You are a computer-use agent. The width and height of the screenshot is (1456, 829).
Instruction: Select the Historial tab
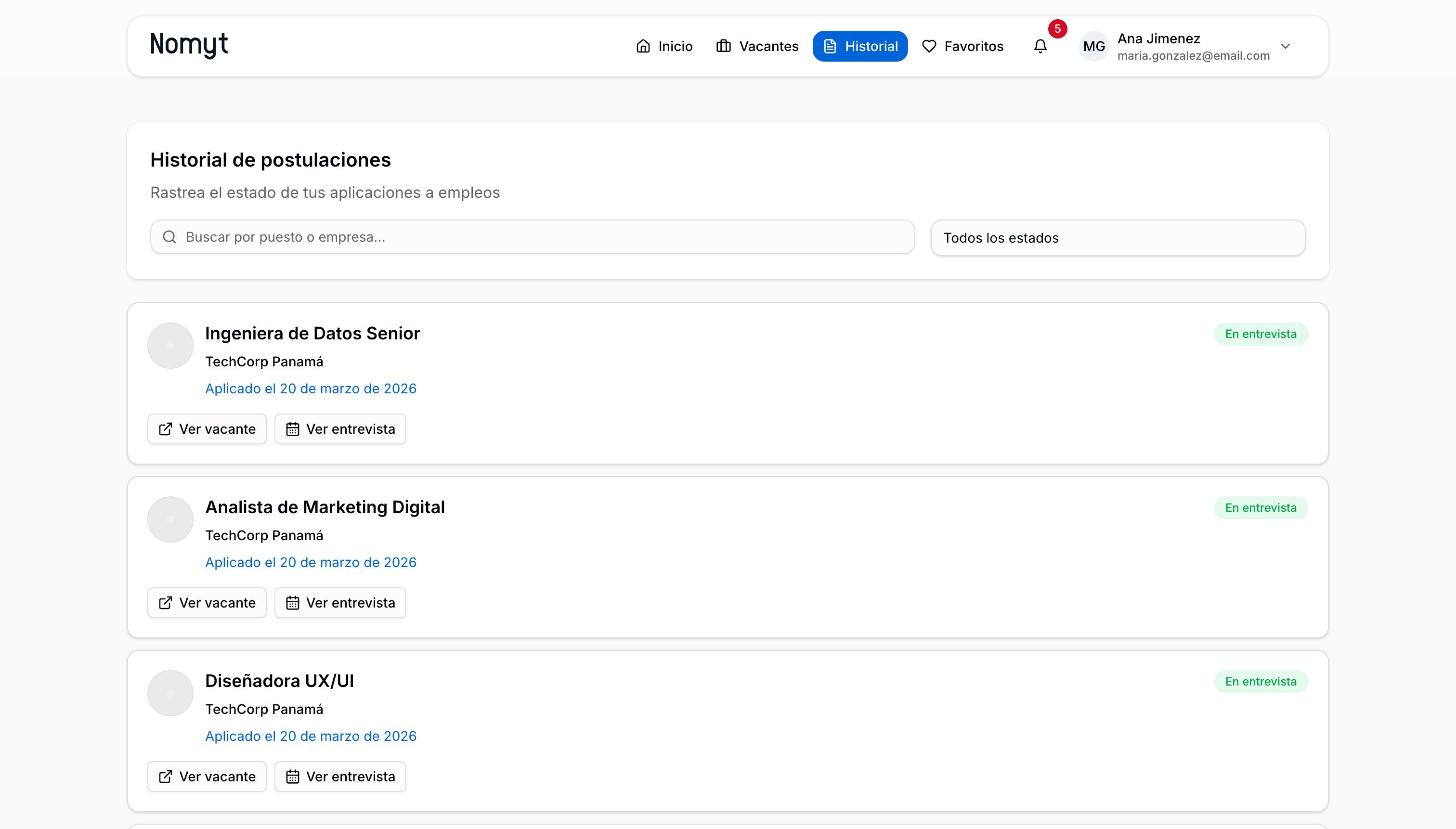[x=860, y=46]
